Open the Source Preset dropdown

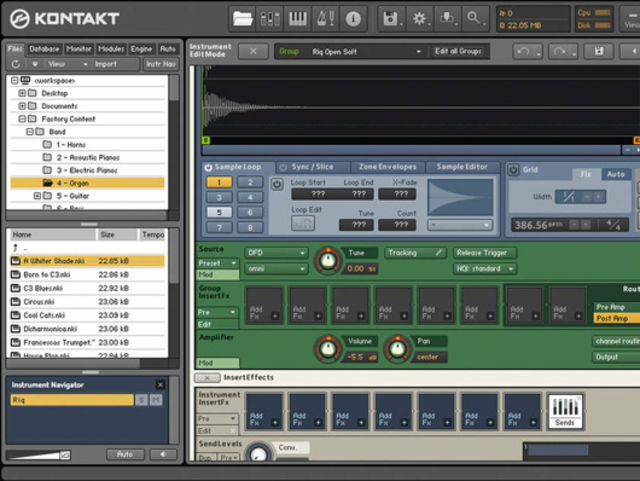[218, 263]
